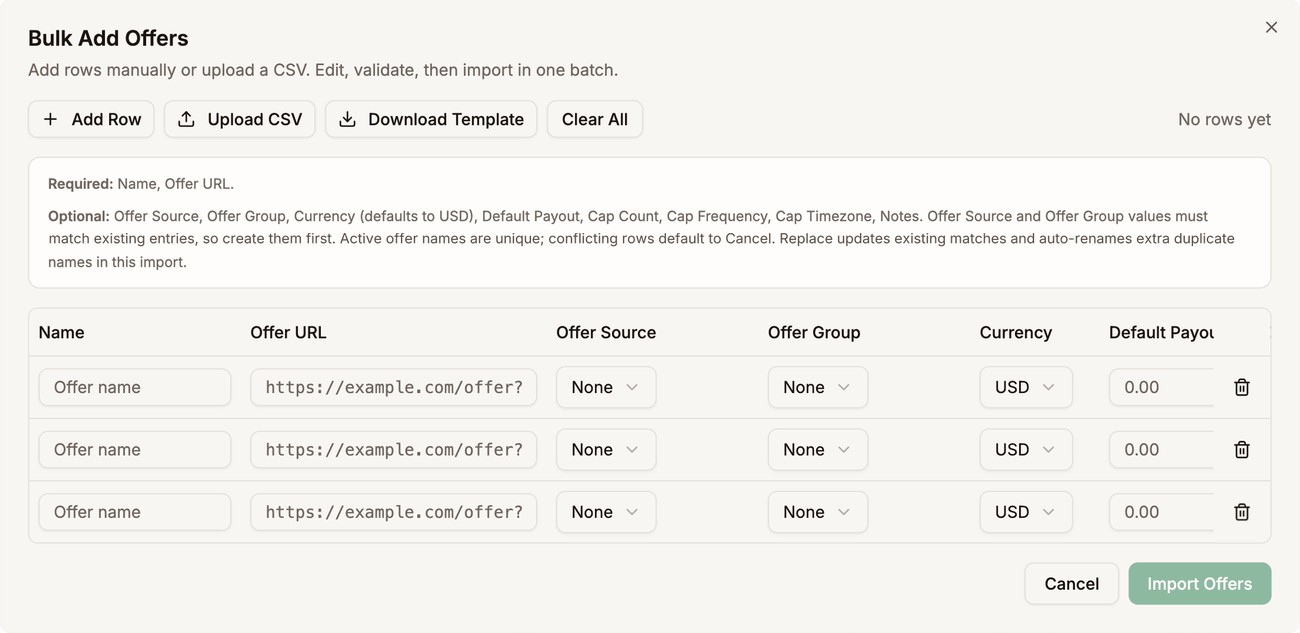Screen dimensions: 1300x633
Task: Click the Offer Group column header
Action: [814, 333]
